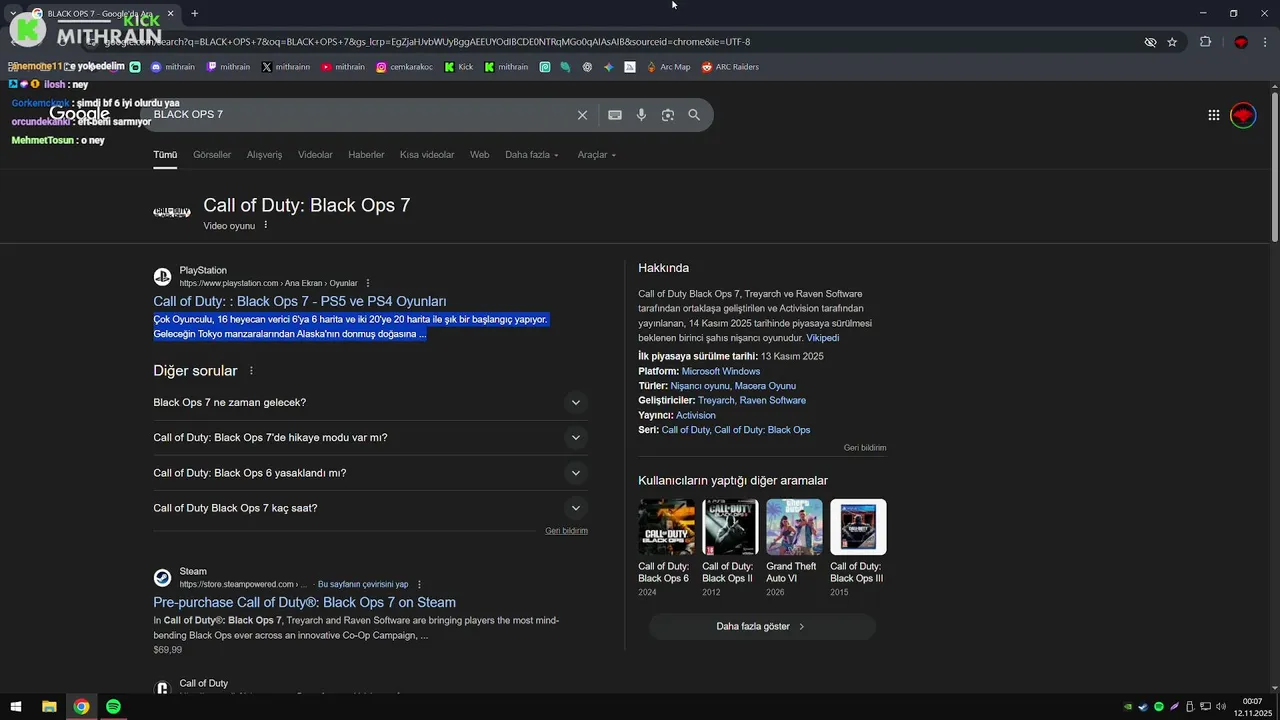This screenshot has height=720, width=1280.
Task: Switch to the 'Görseller' tab
Action: [212, 155]
